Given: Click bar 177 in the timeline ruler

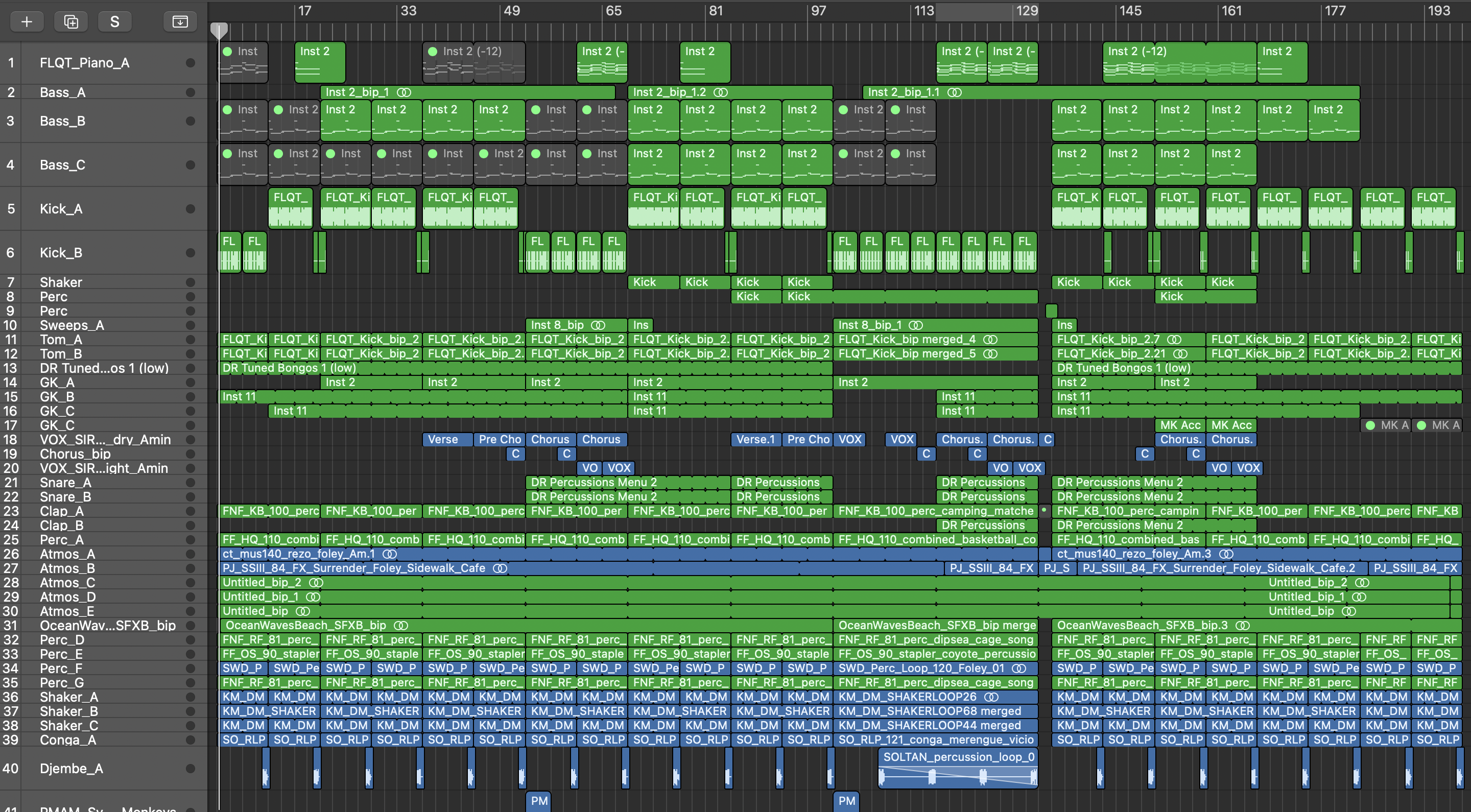Looking at the screenshot, I should coord(1335,11).
